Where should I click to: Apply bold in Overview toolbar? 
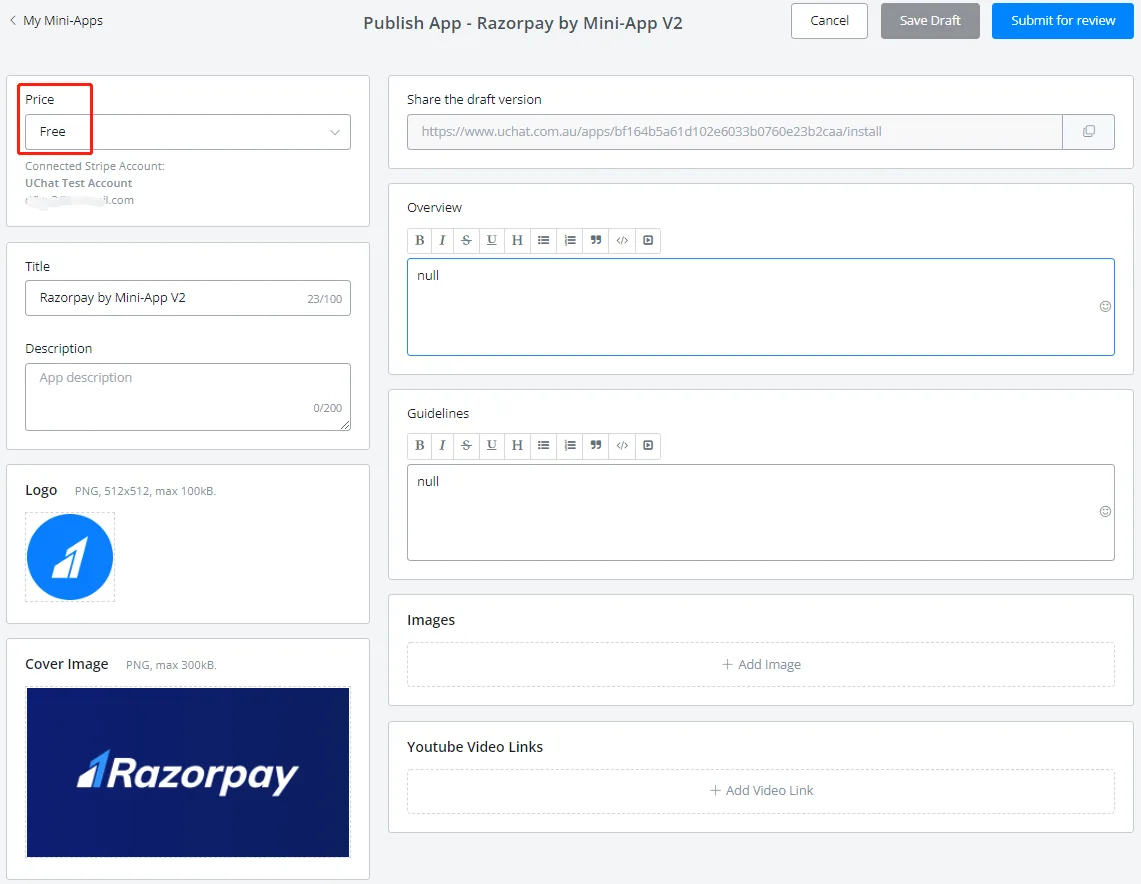(x=419, y=240)
